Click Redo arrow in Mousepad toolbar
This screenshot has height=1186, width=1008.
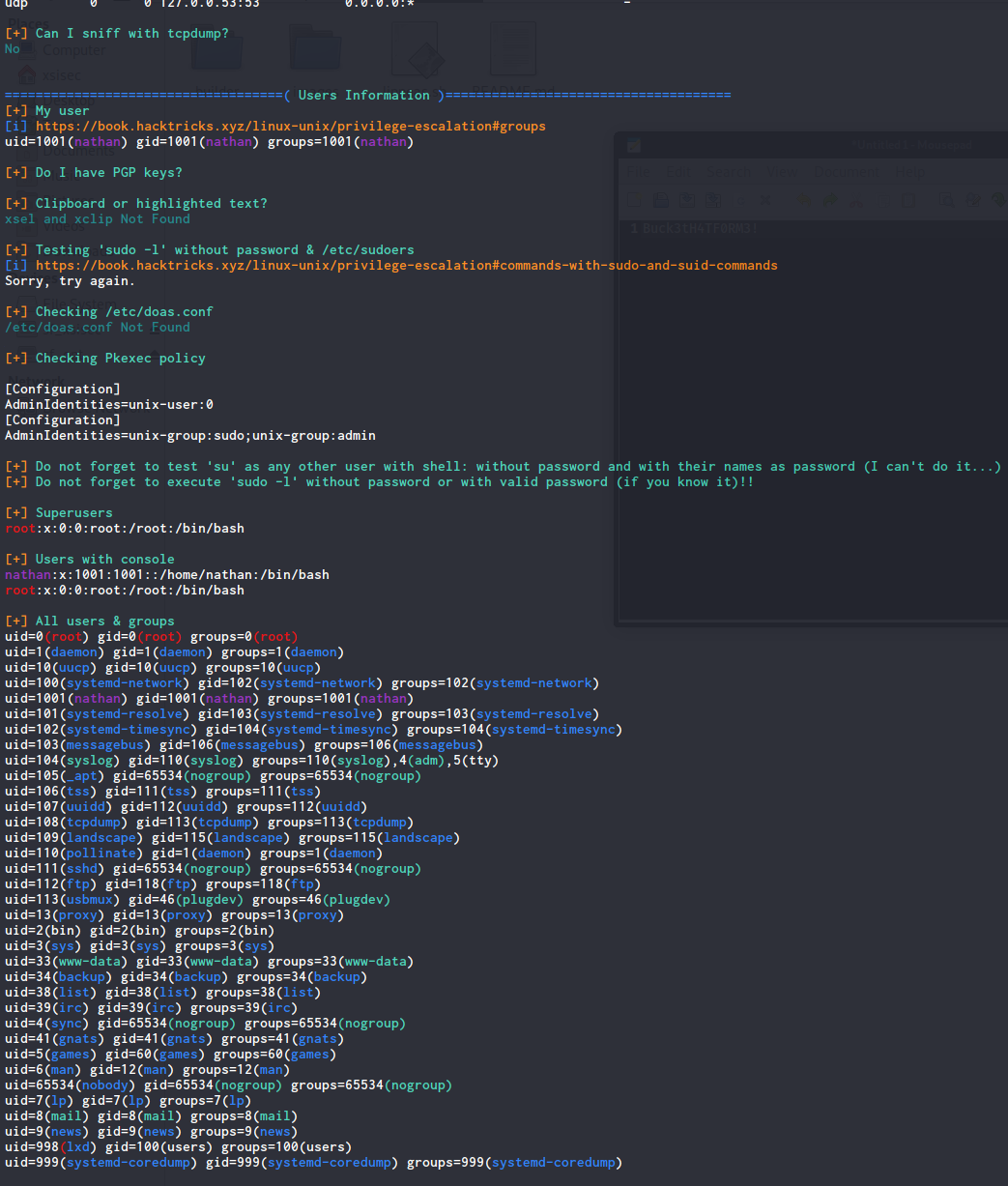pyautogui.click(x=830, y=200)
